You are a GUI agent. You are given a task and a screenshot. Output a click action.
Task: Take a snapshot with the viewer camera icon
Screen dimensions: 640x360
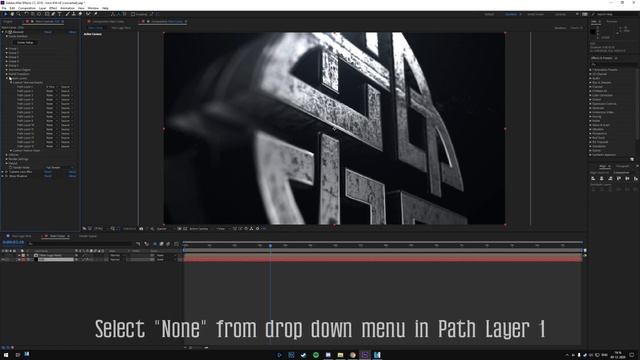(x=141, y=229)
